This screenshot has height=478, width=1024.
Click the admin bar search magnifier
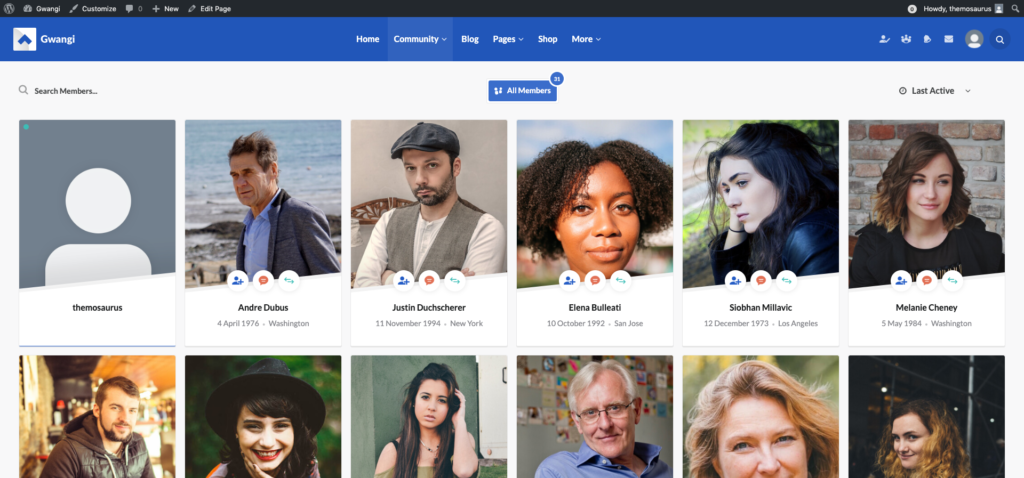(x=1016, y=8)
